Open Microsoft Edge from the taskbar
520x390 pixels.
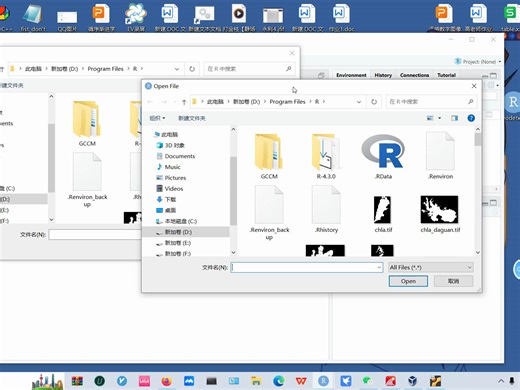[x=279, y=380]
